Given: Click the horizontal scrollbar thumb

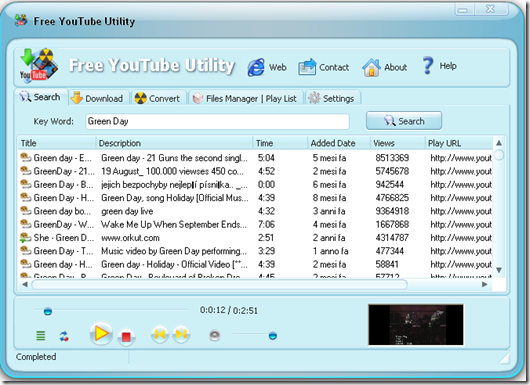Looking at the screenshot, I should (219, 285).
